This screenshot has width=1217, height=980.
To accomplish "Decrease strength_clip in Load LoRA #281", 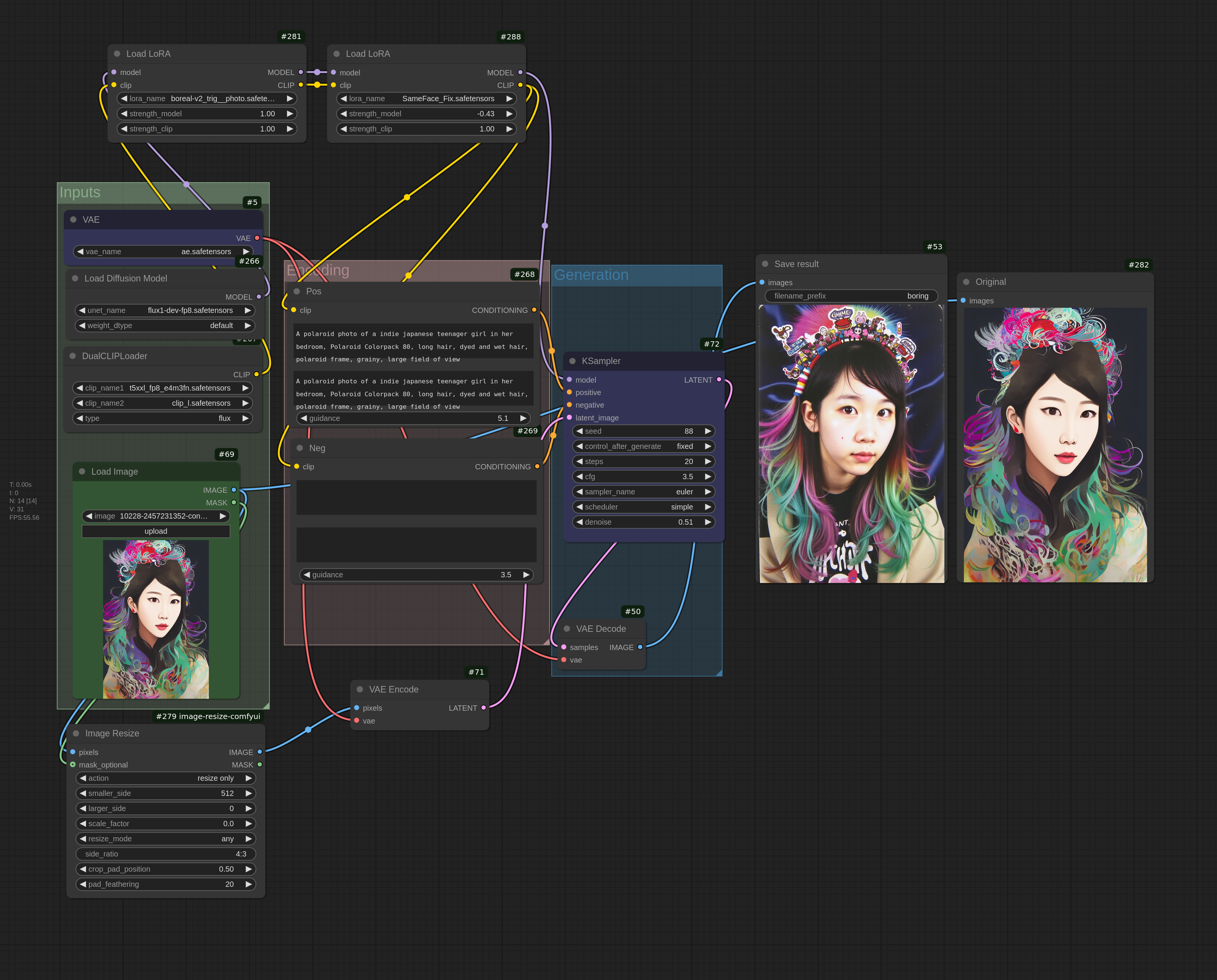I will click(x=124, y=129).
